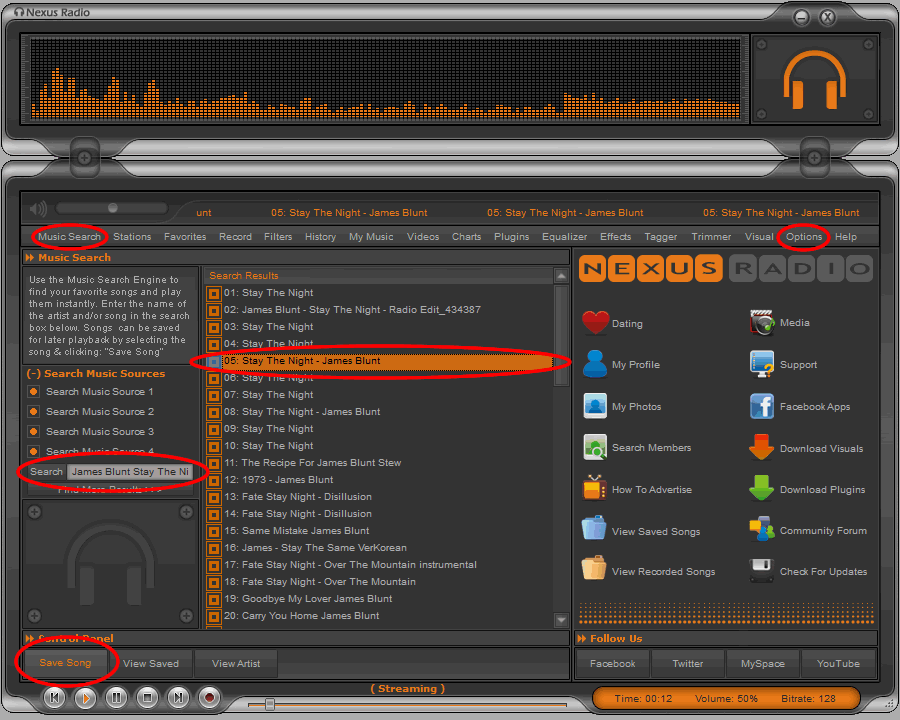Collapse the Music Search panel header
This screenshot has width=900, height=720.
coord(30,258)
